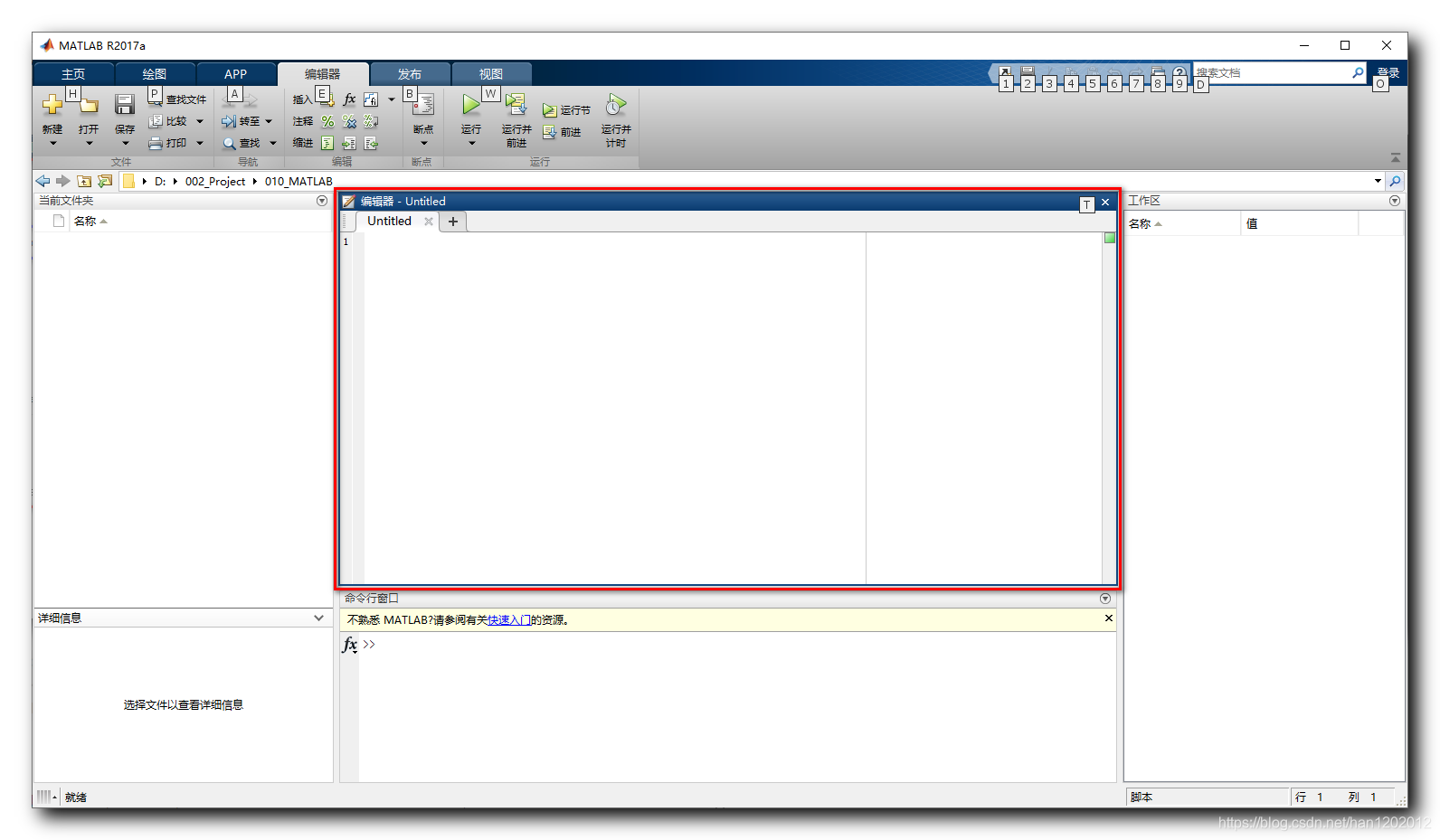Screen dimensions: 1440x840
Task: Click Run and Time (运行并计时) icon
Action: pos(616,105)
